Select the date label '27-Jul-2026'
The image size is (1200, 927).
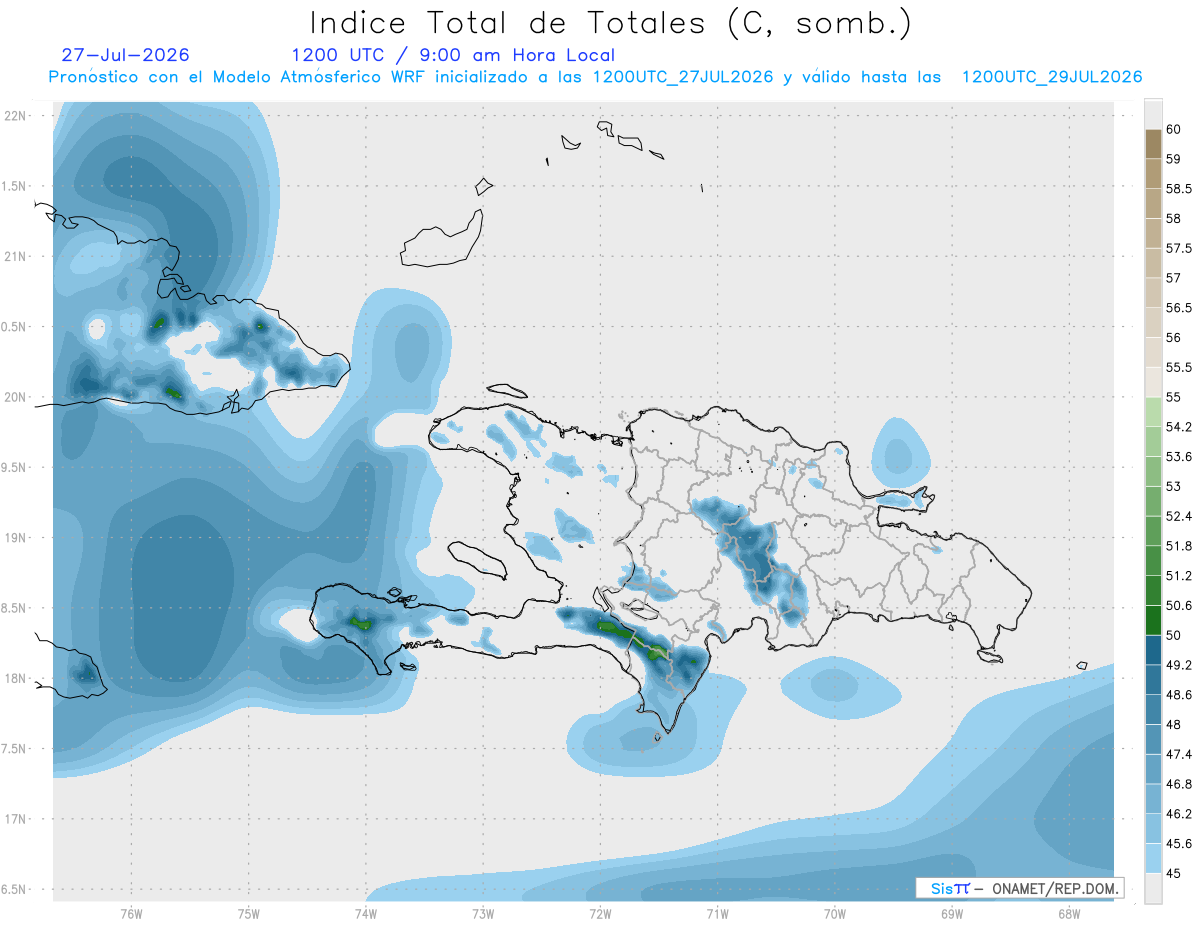[x=125, y=55]
